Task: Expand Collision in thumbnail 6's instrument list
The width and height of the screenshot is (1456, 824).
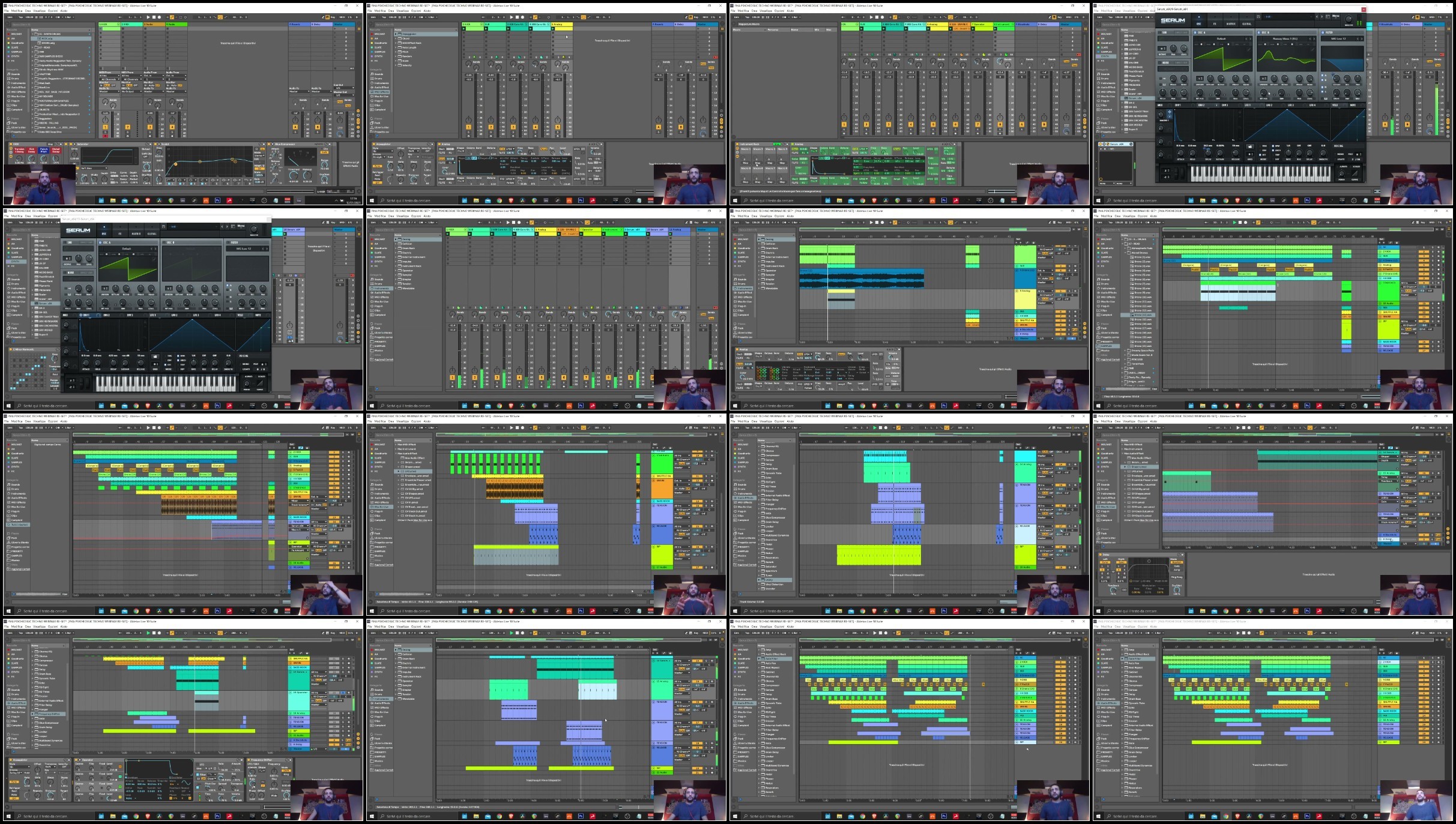Action: click(x=396, y=244)
